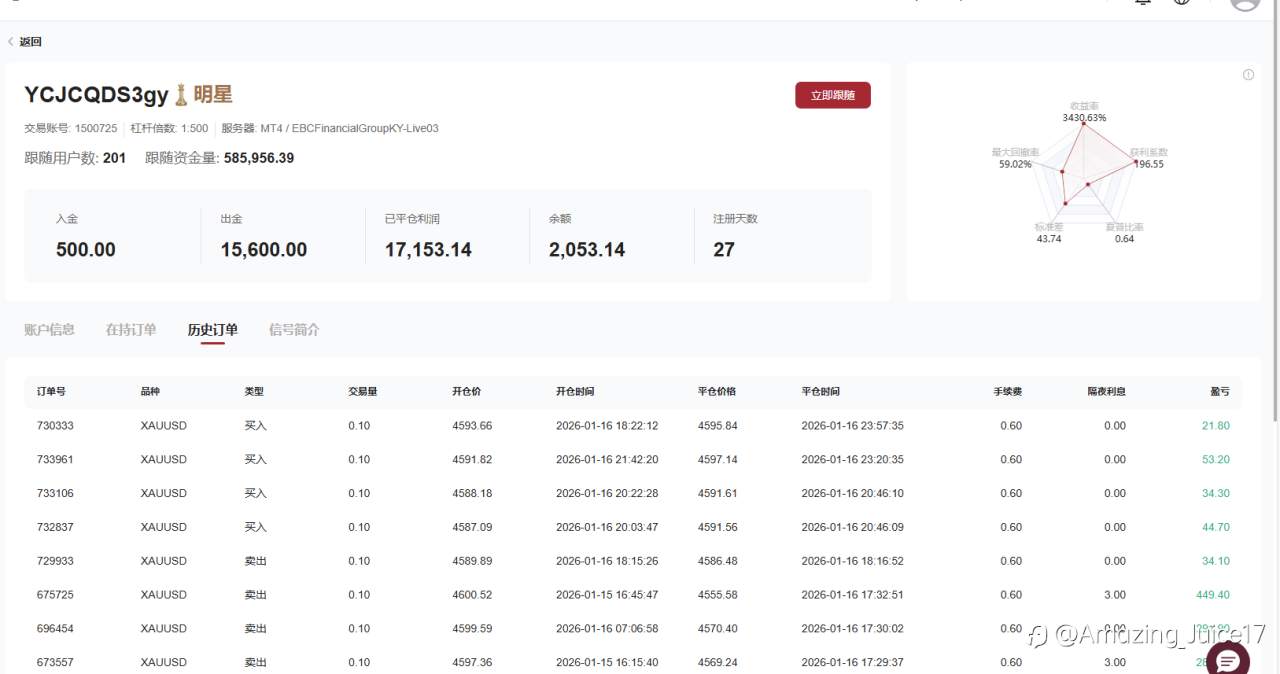The width and height of the screenshot is (1280, 674).
Task: Click the 出金 amount 15,600.00
Action: [x=264, y=250]
